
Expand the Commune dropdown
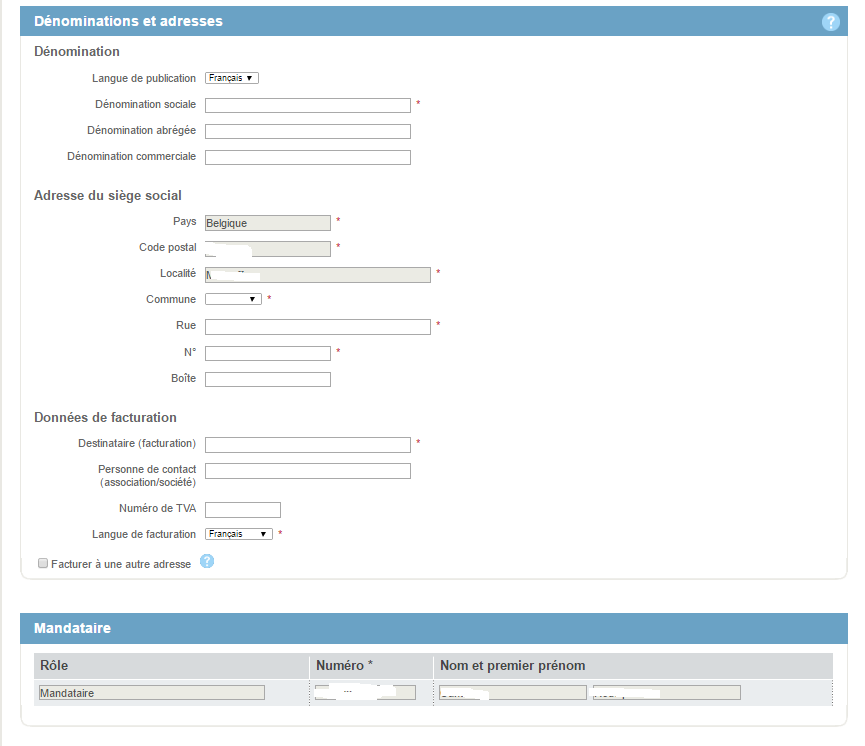pyautogui.click(x=233, y=299)
